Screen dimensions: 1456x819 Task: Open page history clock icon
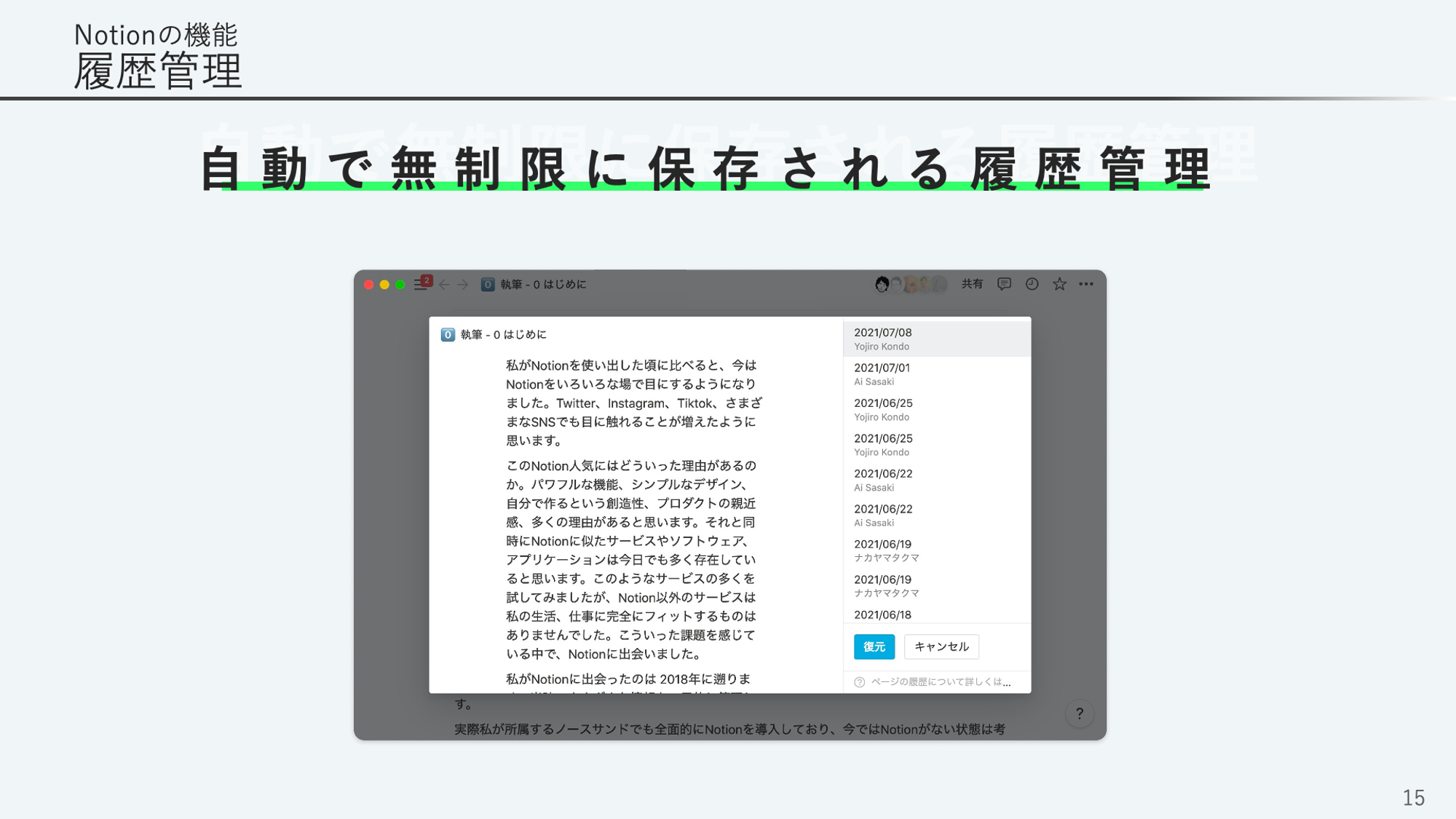click(1032, 284)
